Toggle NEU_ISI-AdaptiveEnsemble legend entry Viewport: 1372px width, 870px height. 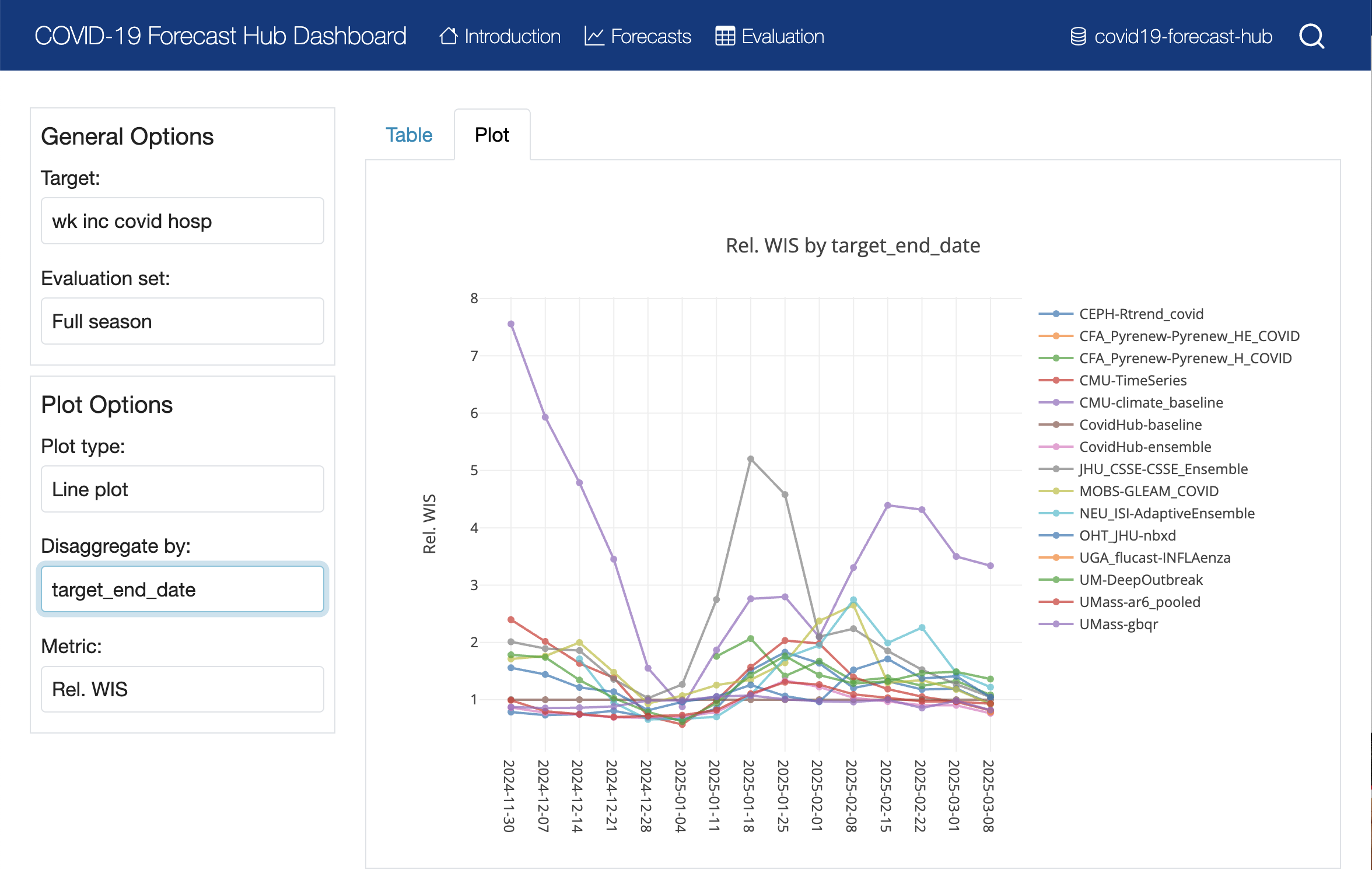click(1146, 513)
